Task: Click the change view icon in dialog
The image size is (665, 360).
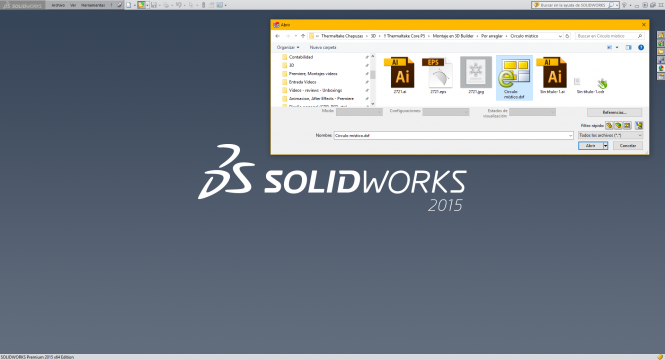Action: tap(609, 47)
